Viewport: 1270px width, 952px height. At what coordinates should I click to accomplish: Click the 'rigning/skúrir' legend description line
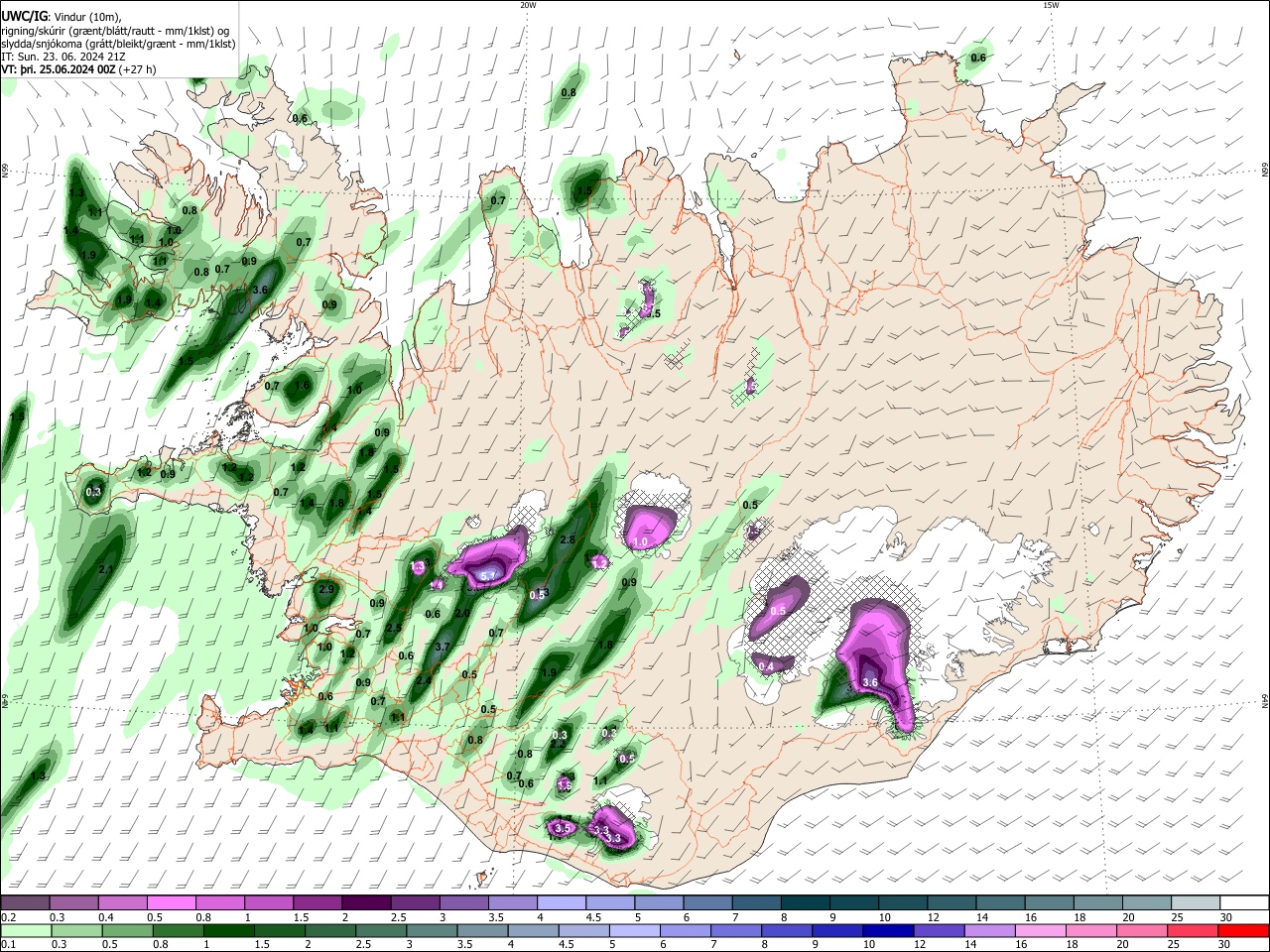pos(116,31)
